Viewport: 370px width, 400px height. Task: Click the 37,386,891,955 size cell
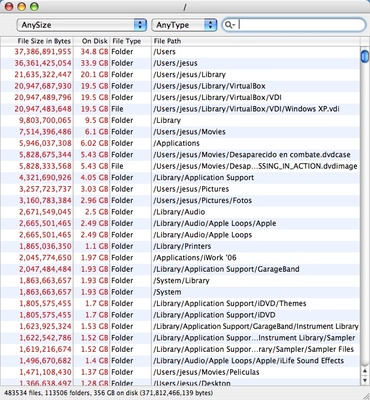click(43, 52)
